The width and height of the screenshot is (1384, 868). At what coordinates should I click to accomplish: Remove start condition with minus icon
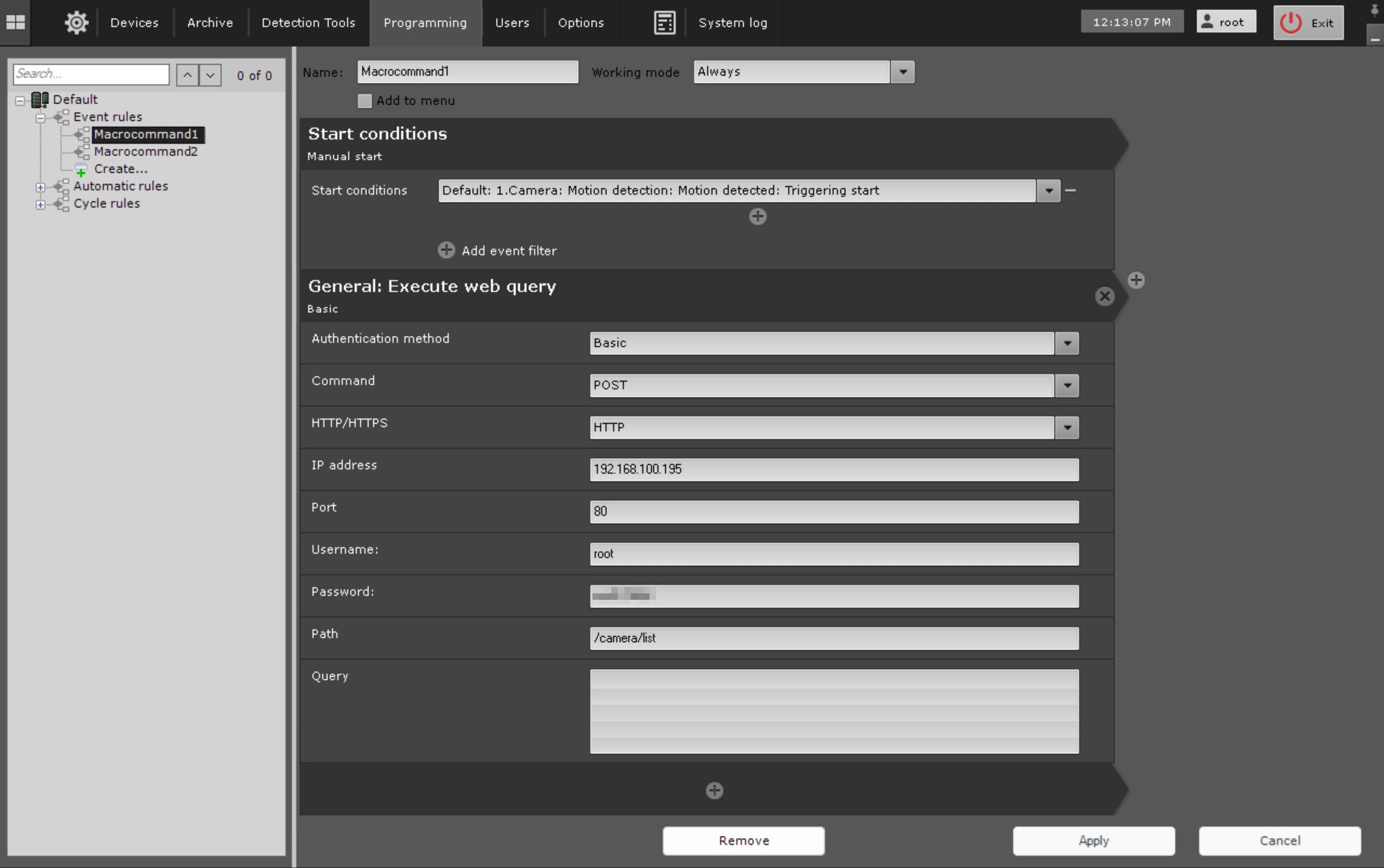(1070, 190)
